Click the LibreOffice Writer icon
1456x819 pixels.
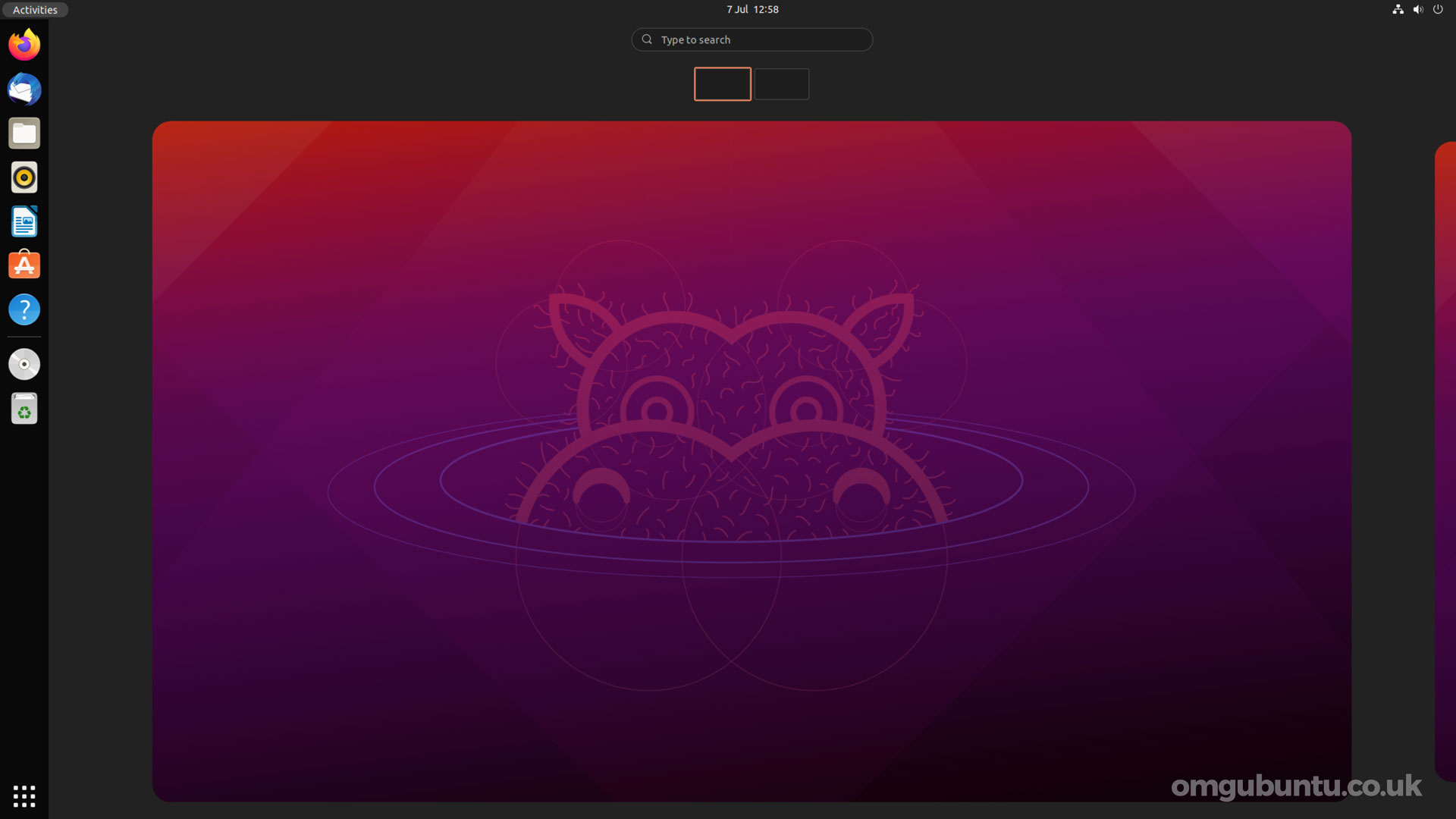click(x=24, y=221)
